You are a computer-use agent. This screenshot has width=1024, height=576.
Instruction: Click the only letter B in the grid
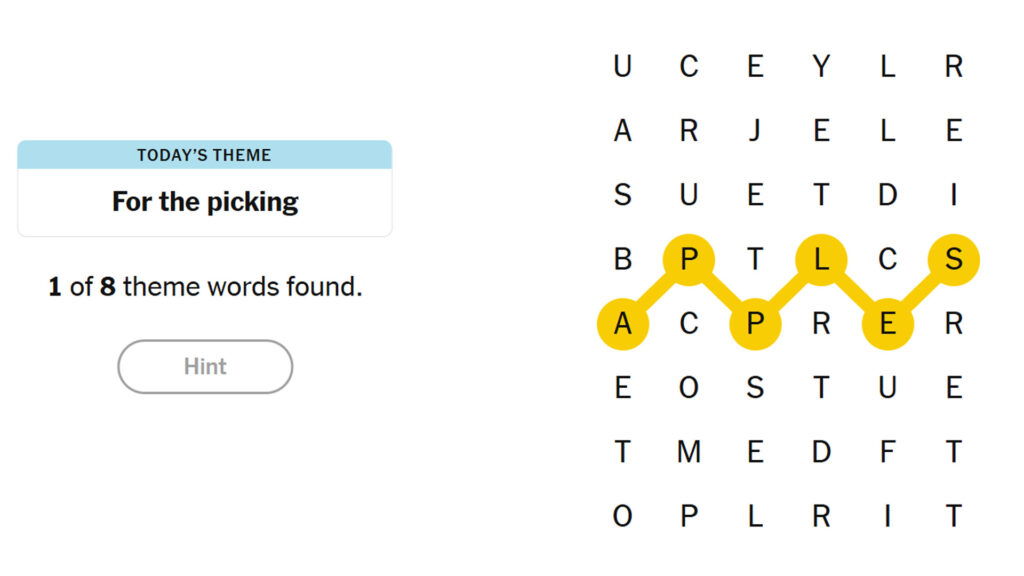tap(623, 260)
